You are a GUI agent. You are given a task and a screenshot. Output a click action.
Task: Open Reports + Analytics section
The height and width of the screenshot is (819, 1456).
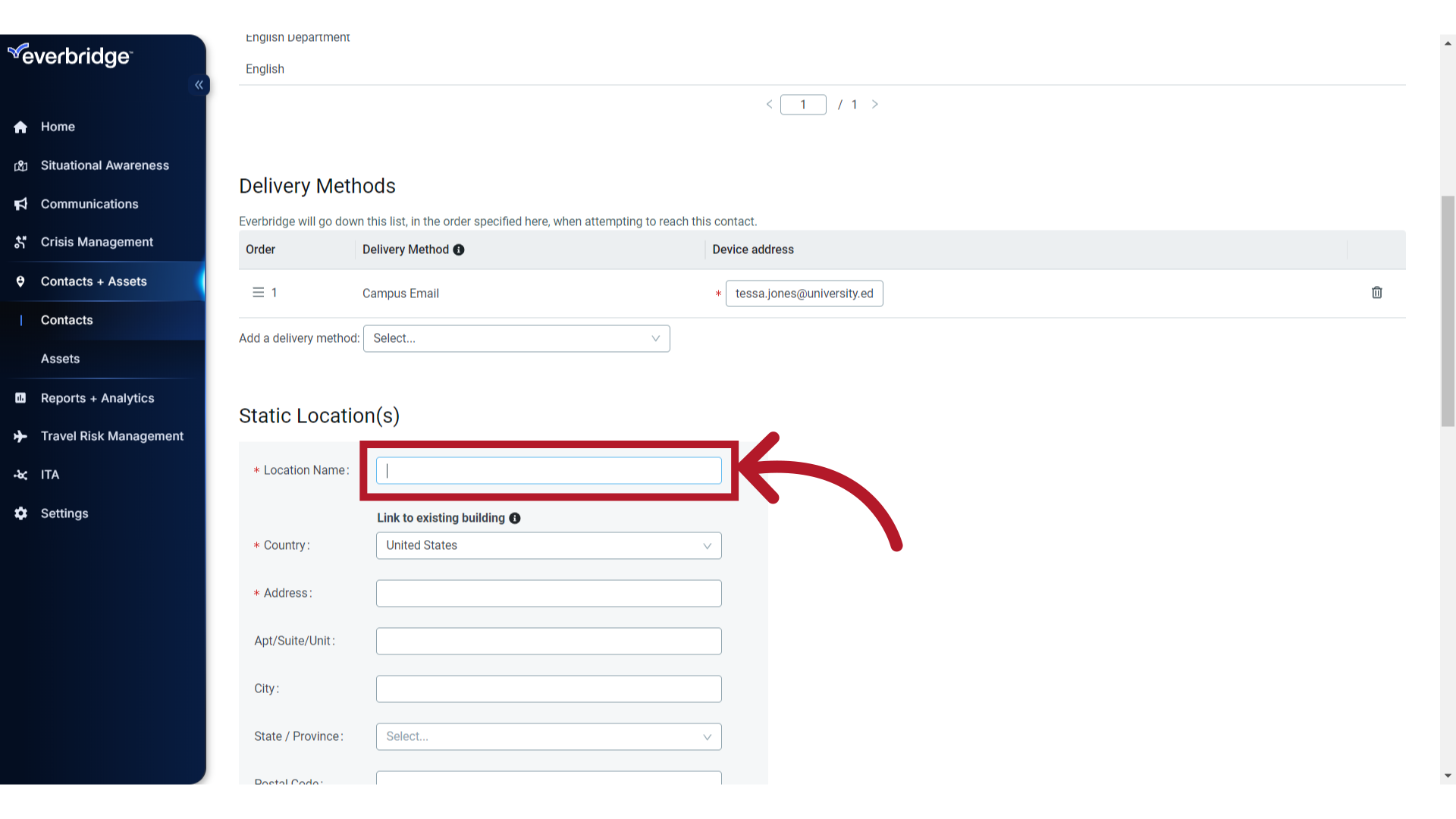(x=97, y=398)
